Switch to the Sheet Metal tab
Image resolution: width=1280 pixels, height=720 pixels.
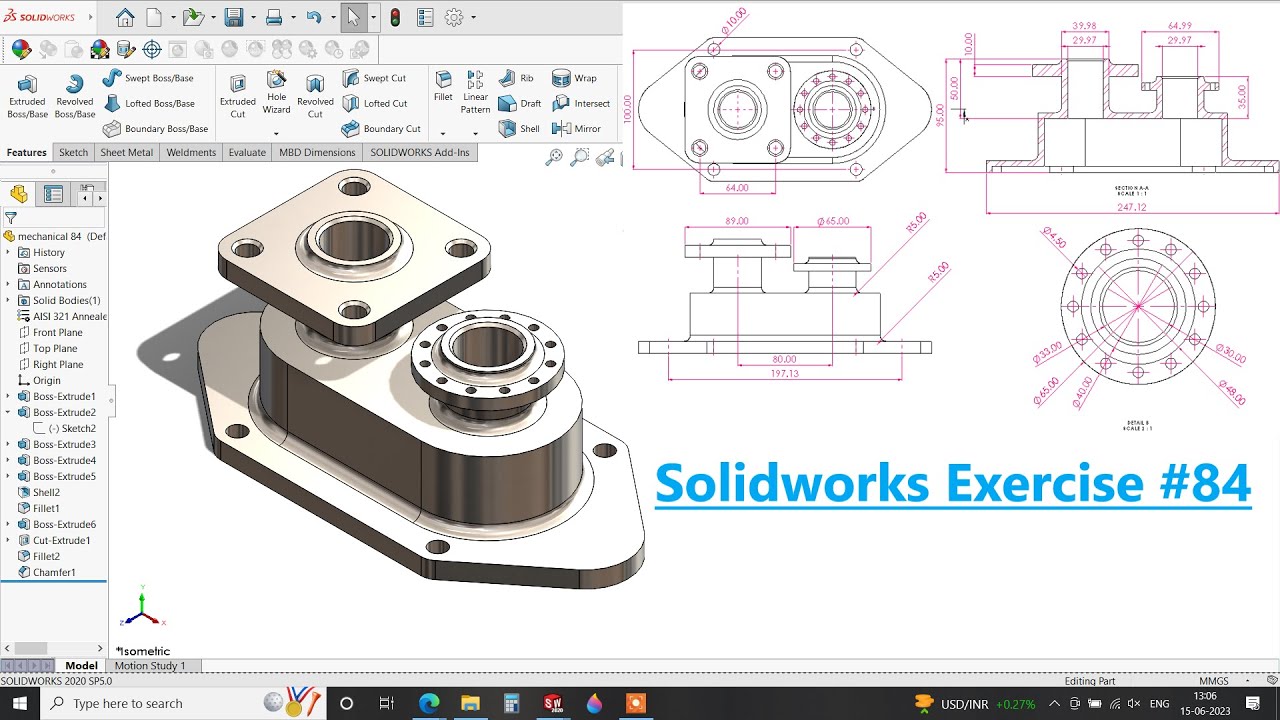pyautogui.click(x=126, y=152)
